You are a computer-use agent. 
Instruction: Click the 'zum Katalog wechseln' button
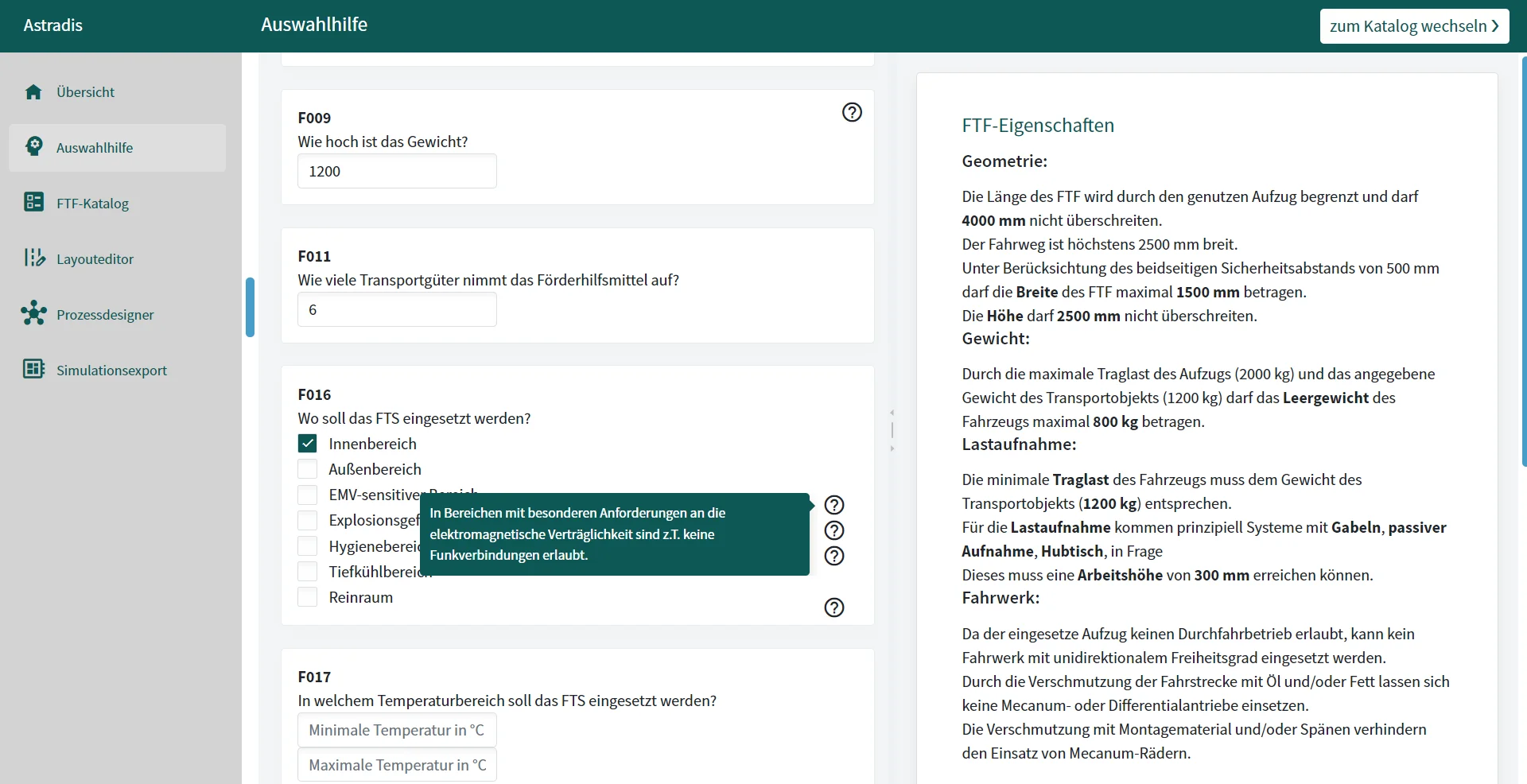[1413, 26]
